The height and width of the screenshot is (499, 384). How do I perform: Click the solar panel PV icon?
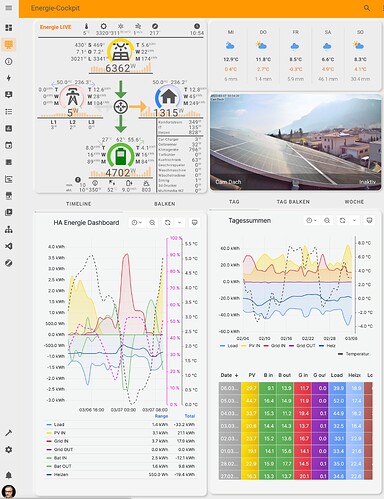point(121,51)
